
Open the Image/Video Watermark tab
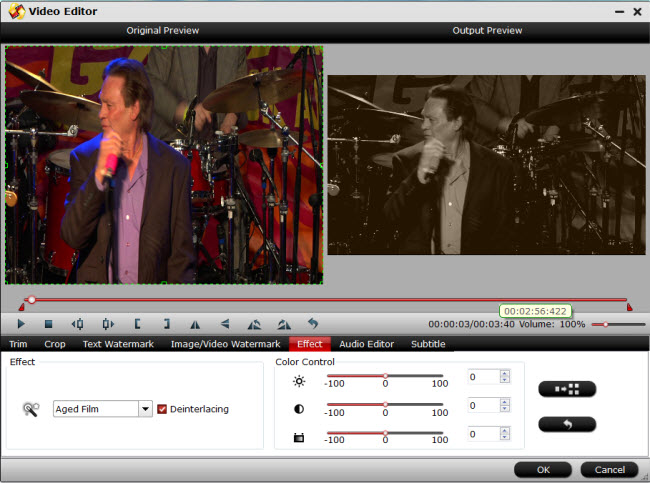pyautogui.click(x=226, y=344)
